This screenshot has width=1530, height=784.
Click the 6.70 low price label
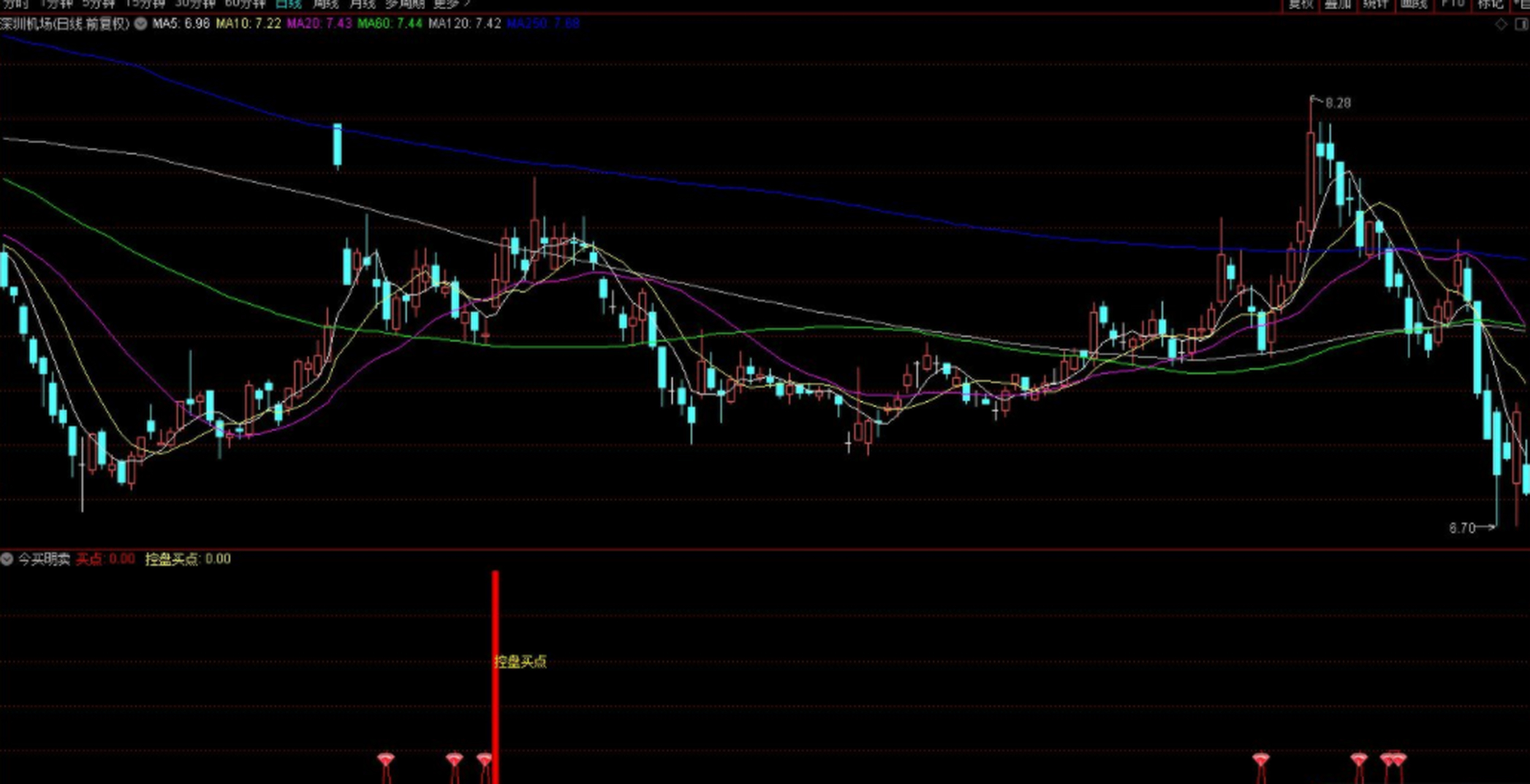click(1462, 528)
